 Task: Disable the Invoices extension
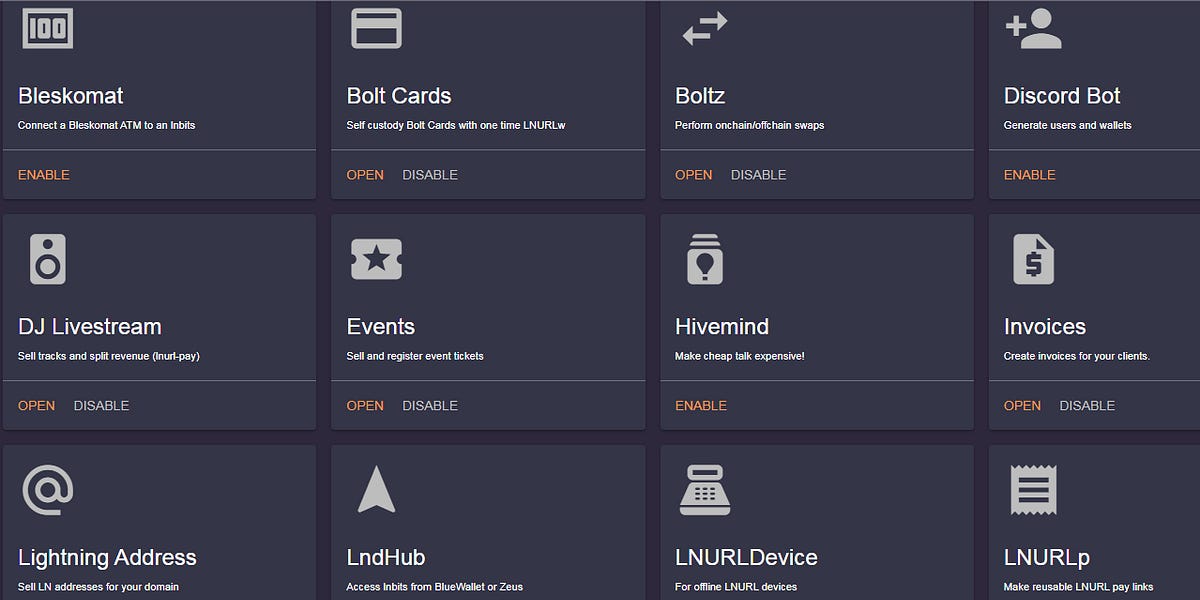(1087, 405)
